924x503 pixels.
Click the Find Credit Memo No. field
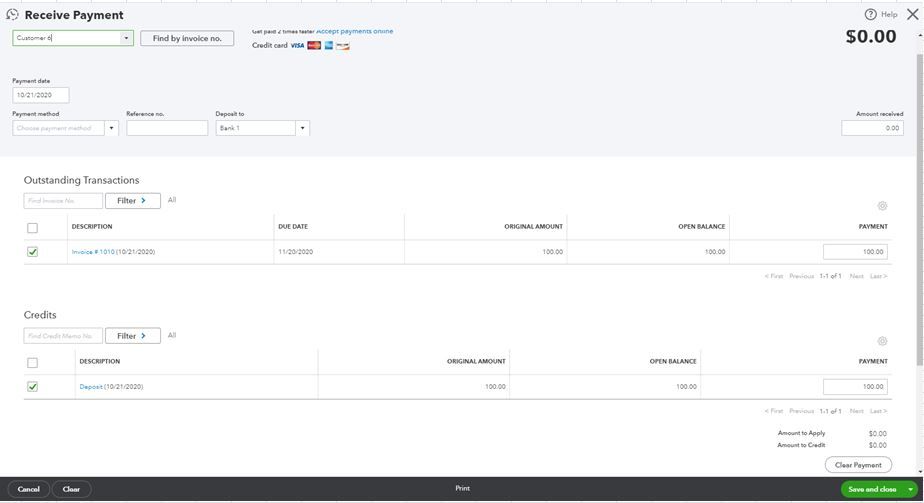tap(63, 336)
